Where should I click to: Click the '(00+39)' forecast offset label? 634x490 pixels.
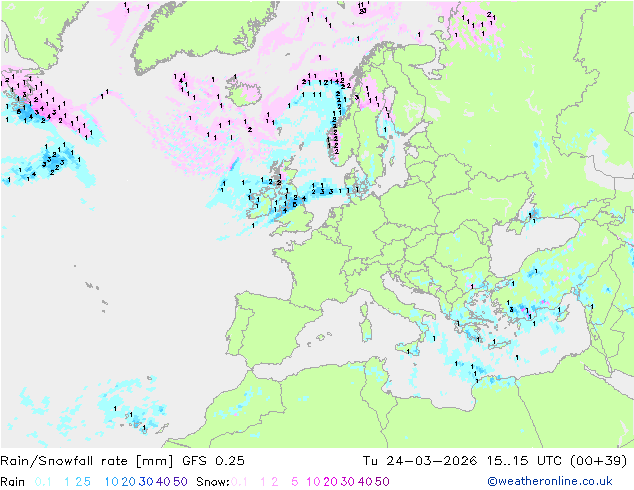598,461
